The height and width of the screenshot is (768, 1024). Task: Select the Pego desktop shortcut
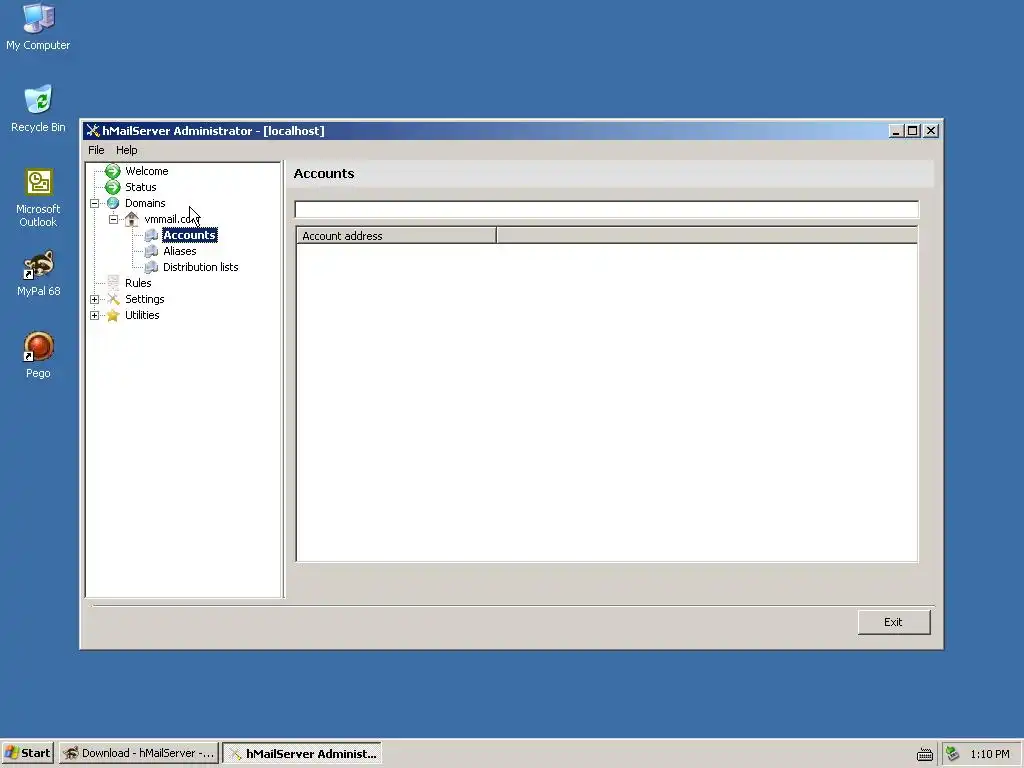point(38,355)
